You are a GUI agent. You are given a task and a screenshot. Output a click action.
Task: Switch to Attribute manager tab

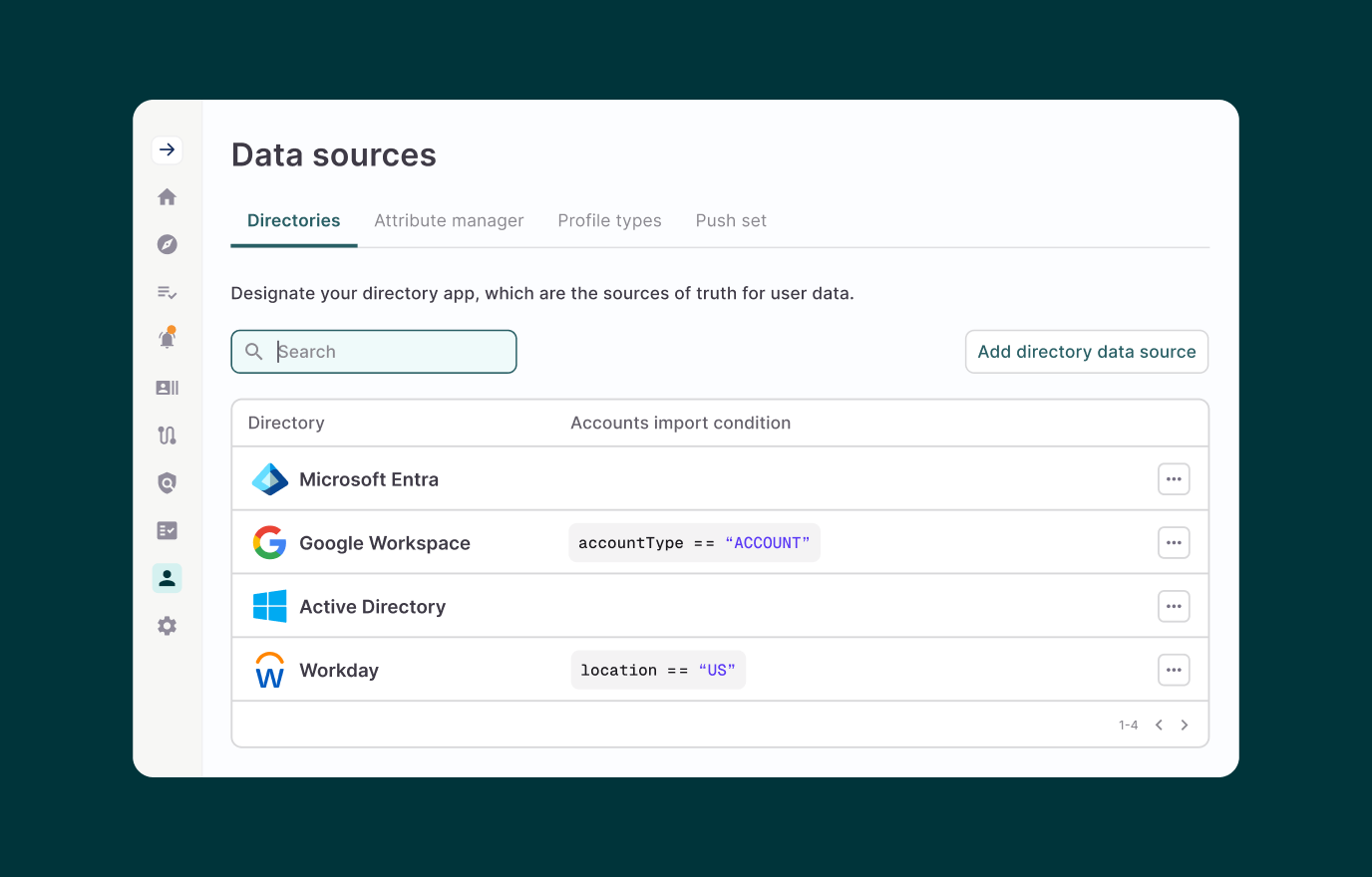pyautogui.click(x=449, y=220)
